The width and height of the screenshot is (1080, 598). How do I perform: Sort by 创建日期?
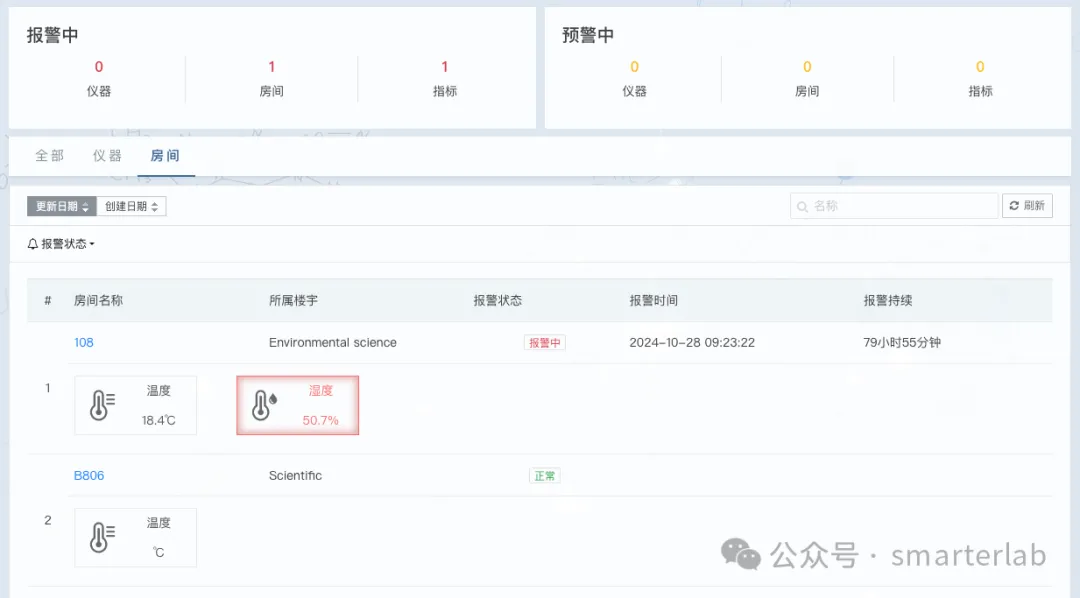tap(132, 206)
